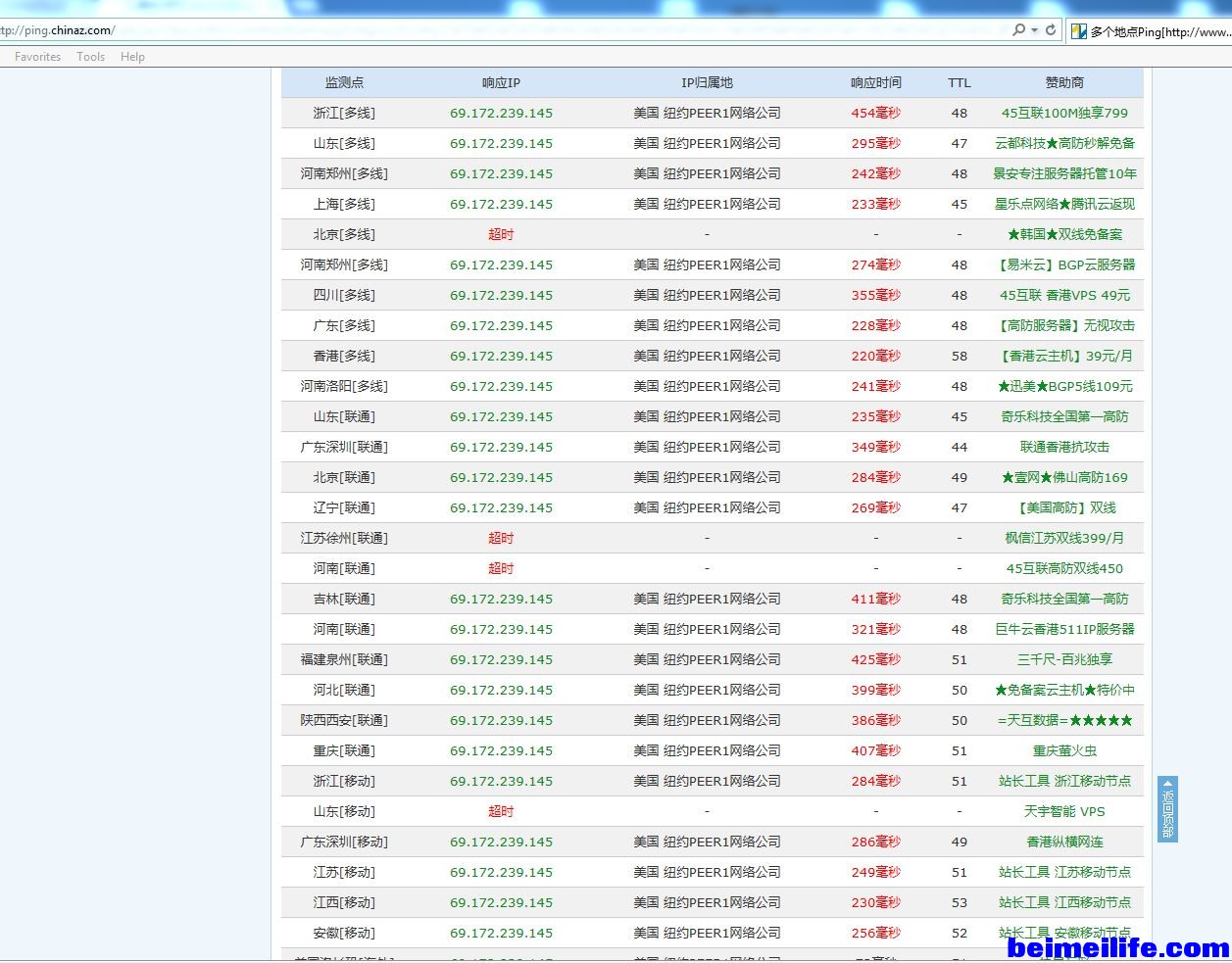Open the address bar autocomplete dropdown arrow
Image resolution: width=1232 pixels, height=963 pixels.
click(1034, 30)
